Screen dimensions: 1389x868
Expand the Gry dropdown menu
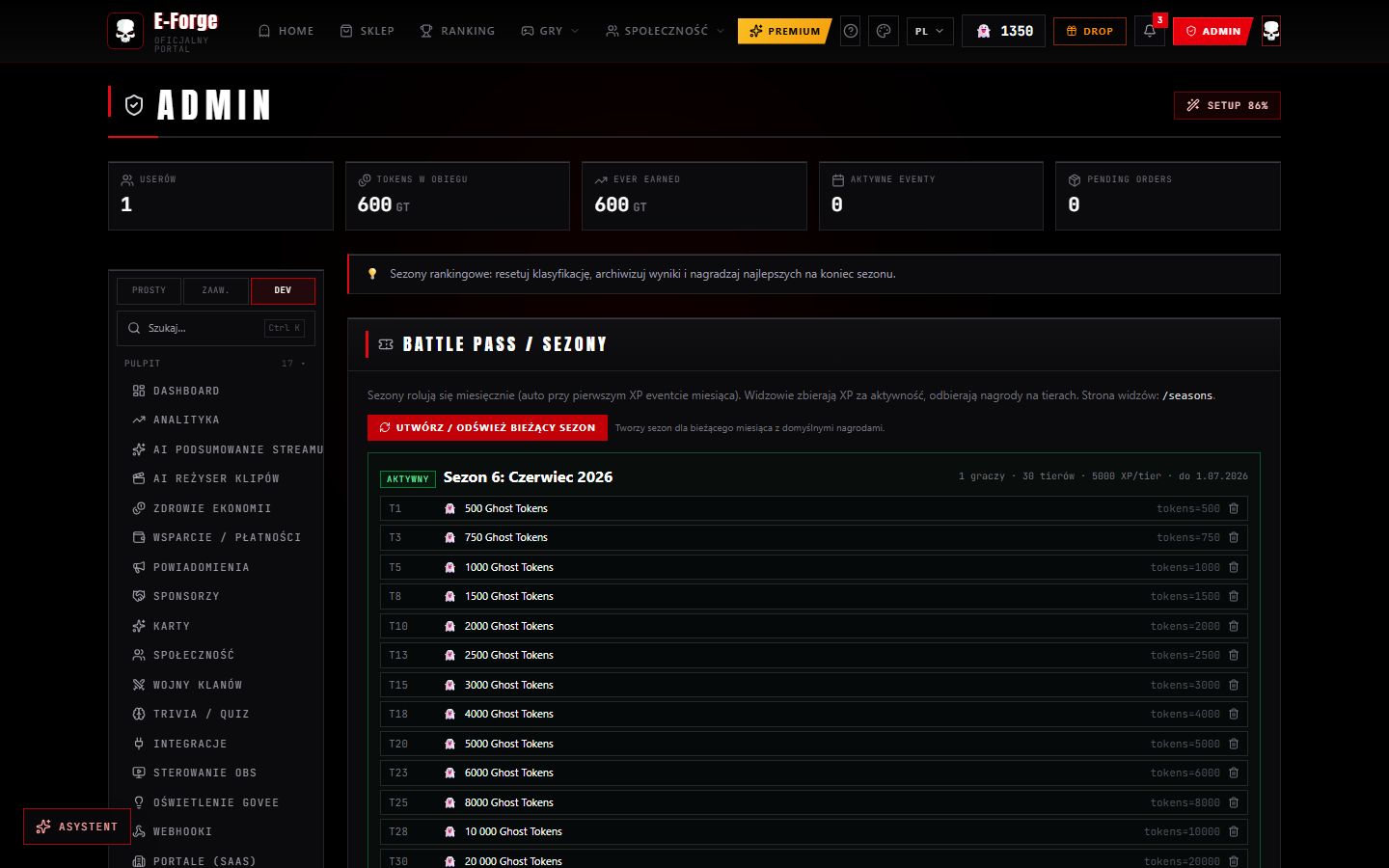tap(551, 31)
